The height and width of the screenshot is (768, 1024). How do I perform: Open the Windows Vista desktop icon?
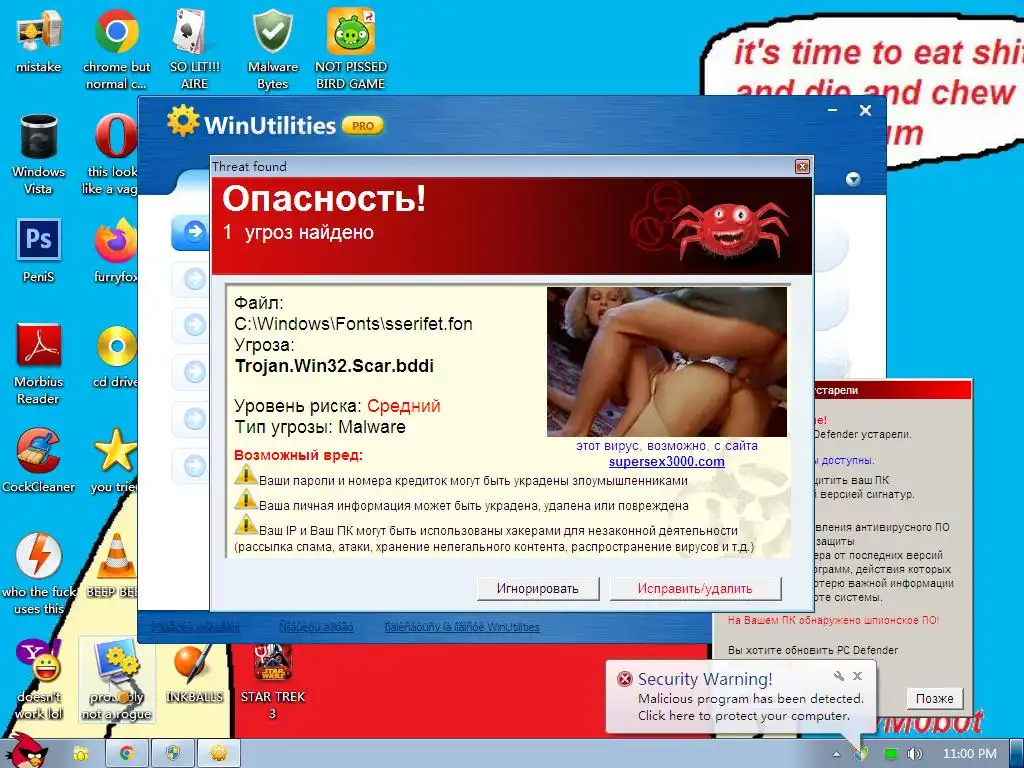click(x=39, y=154)
